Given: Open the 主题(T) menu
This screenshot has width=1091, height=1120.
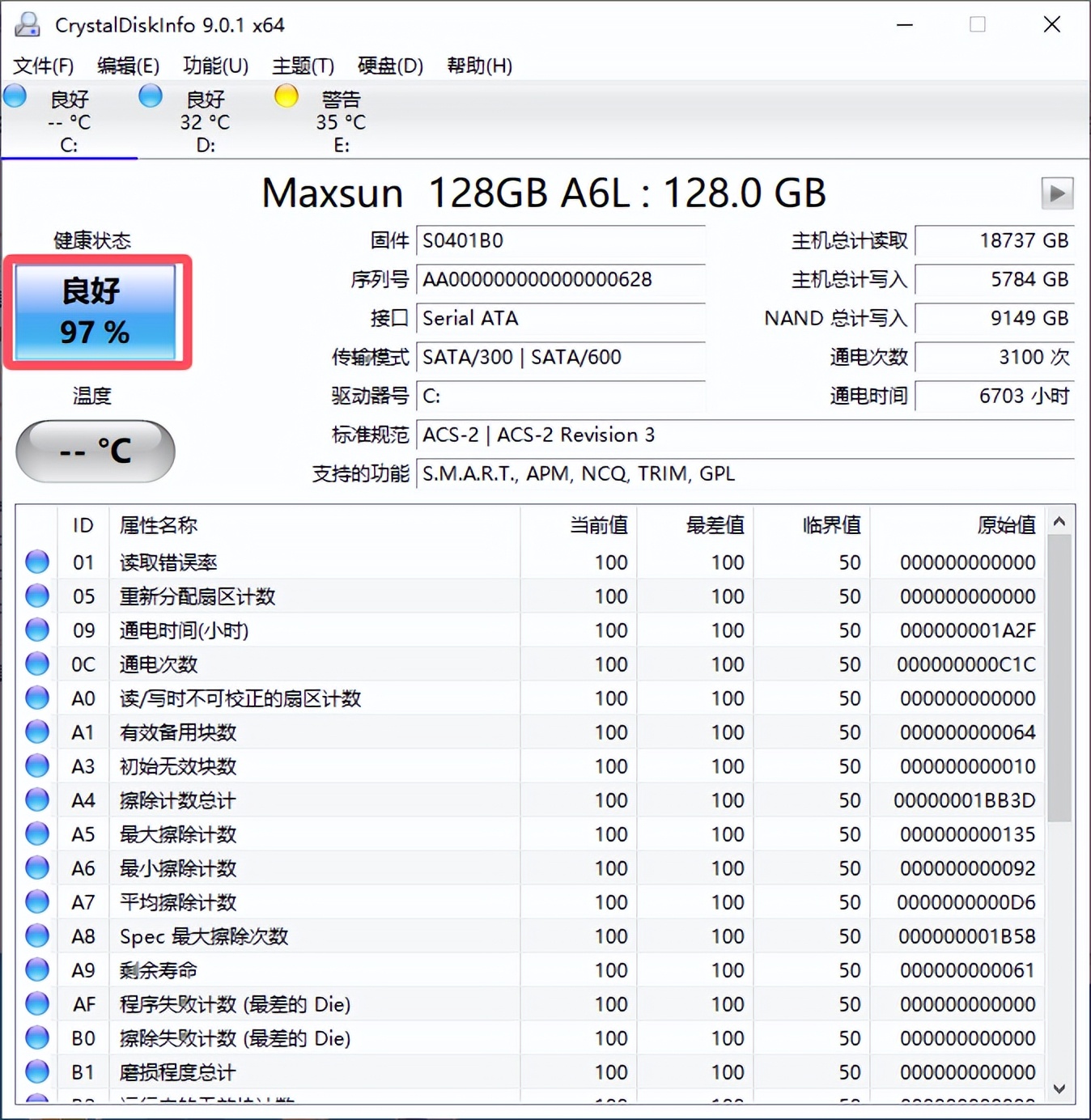Looking at the screenshot, I should coord(303,66).
